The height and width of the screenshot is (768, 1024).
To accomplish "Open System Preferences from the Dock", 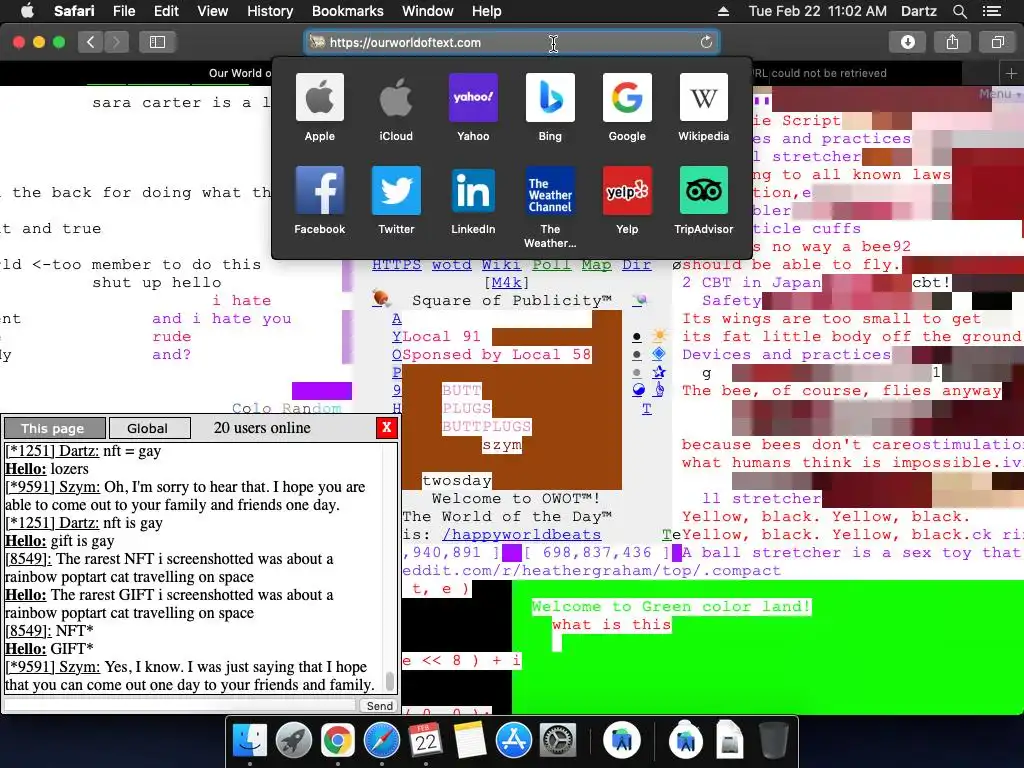I will coord(558,741).
